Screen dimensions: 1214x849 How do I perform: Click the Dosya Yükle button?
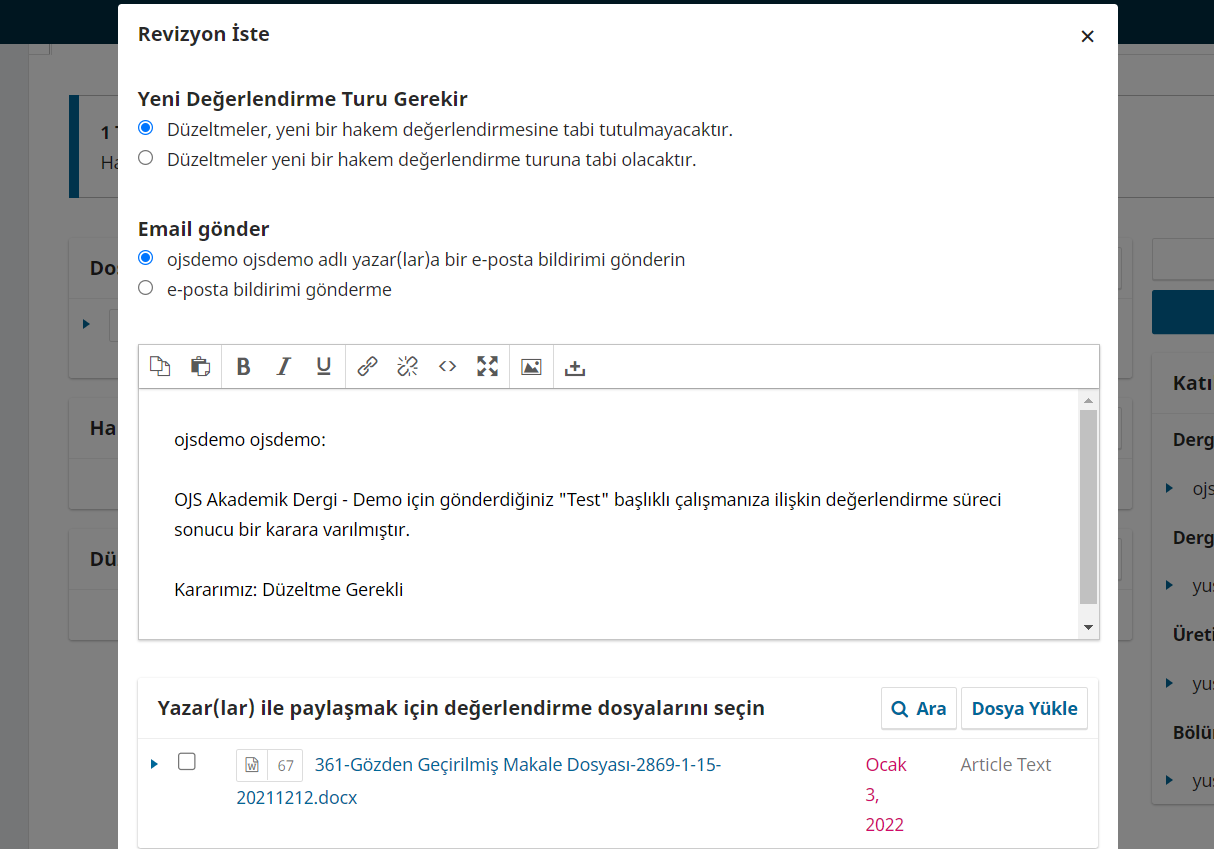1024,708
